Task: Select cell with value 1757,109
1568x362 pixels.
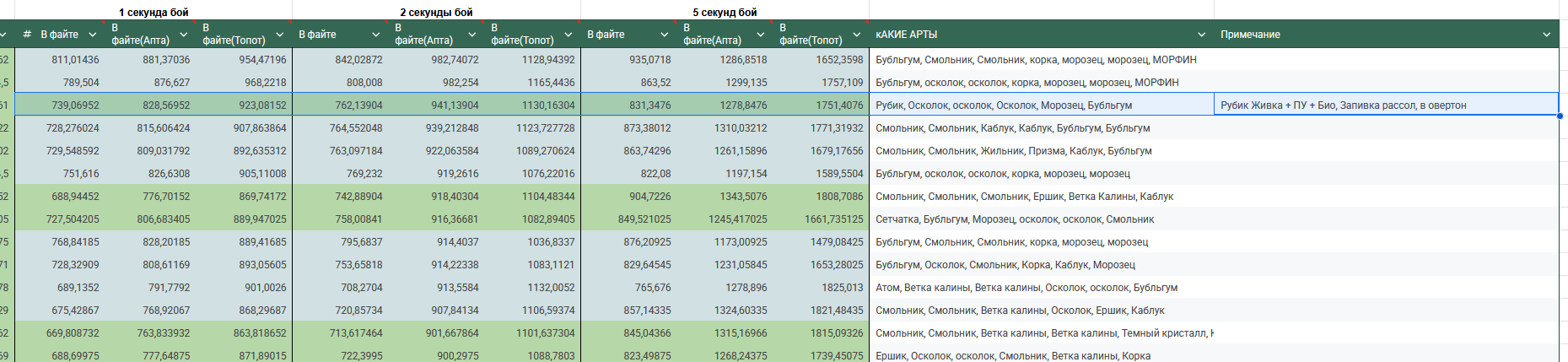Action: 821,83
